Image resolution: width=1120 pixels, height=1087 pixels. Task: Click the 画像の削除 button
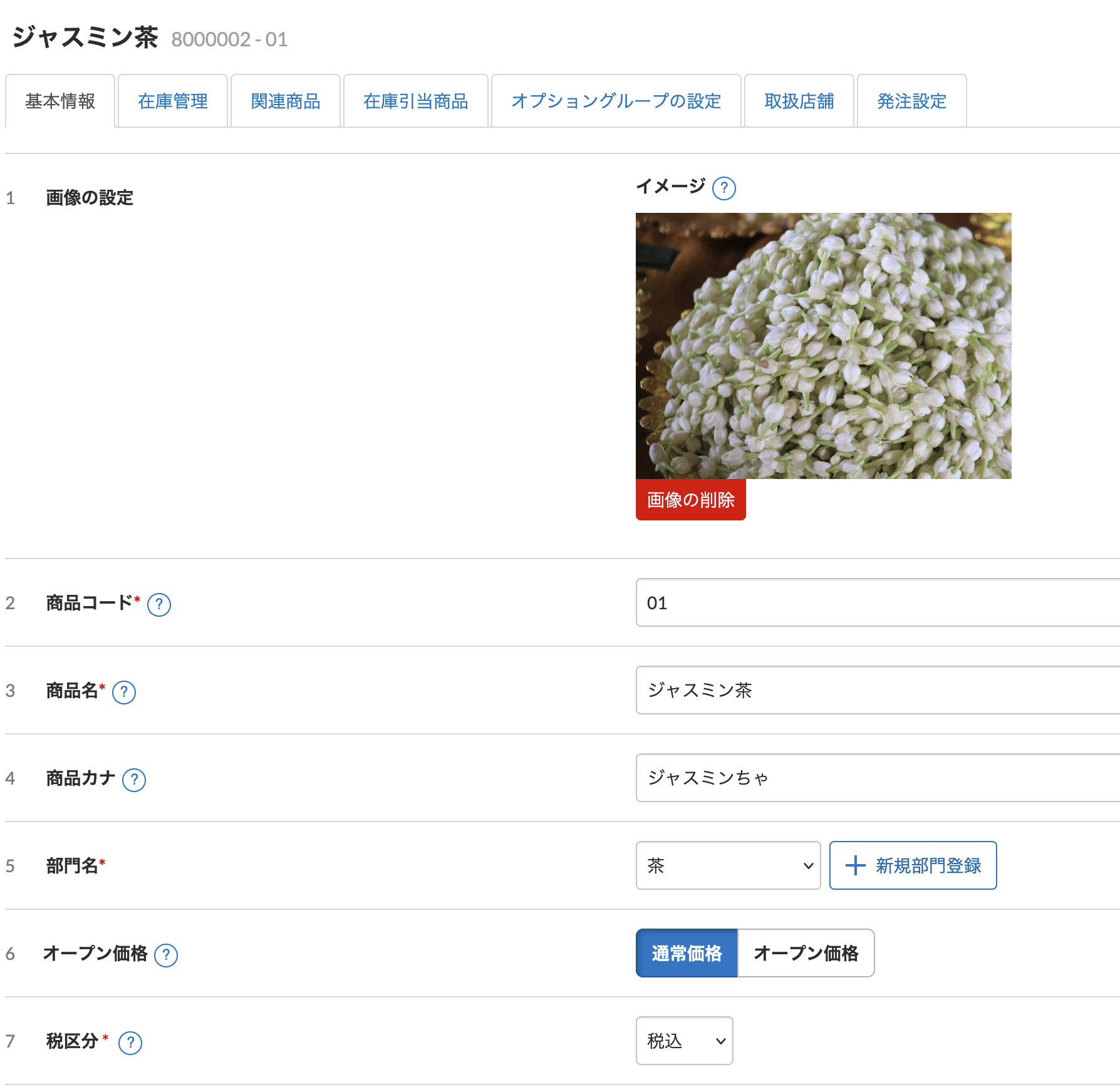pos(691,500)
